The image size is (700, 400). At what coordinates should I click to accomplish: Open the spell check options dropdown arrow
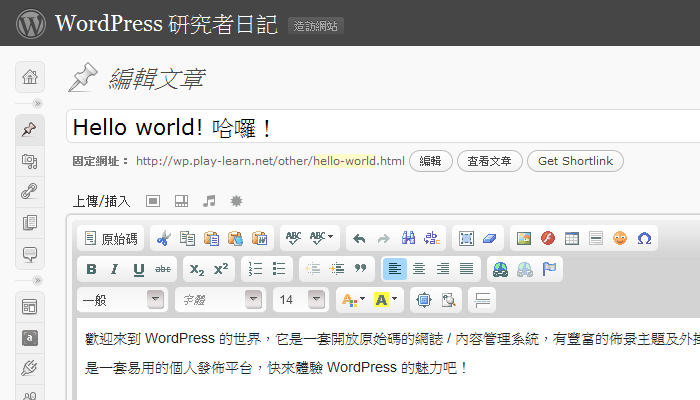330,237
